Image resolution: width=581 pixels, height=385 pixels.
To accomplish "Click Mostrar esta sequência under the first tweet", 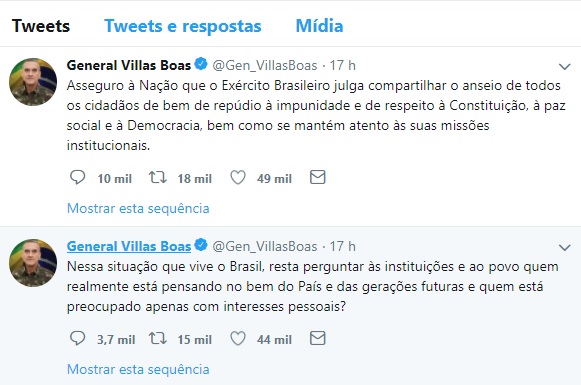I will (x=138, y=208).
